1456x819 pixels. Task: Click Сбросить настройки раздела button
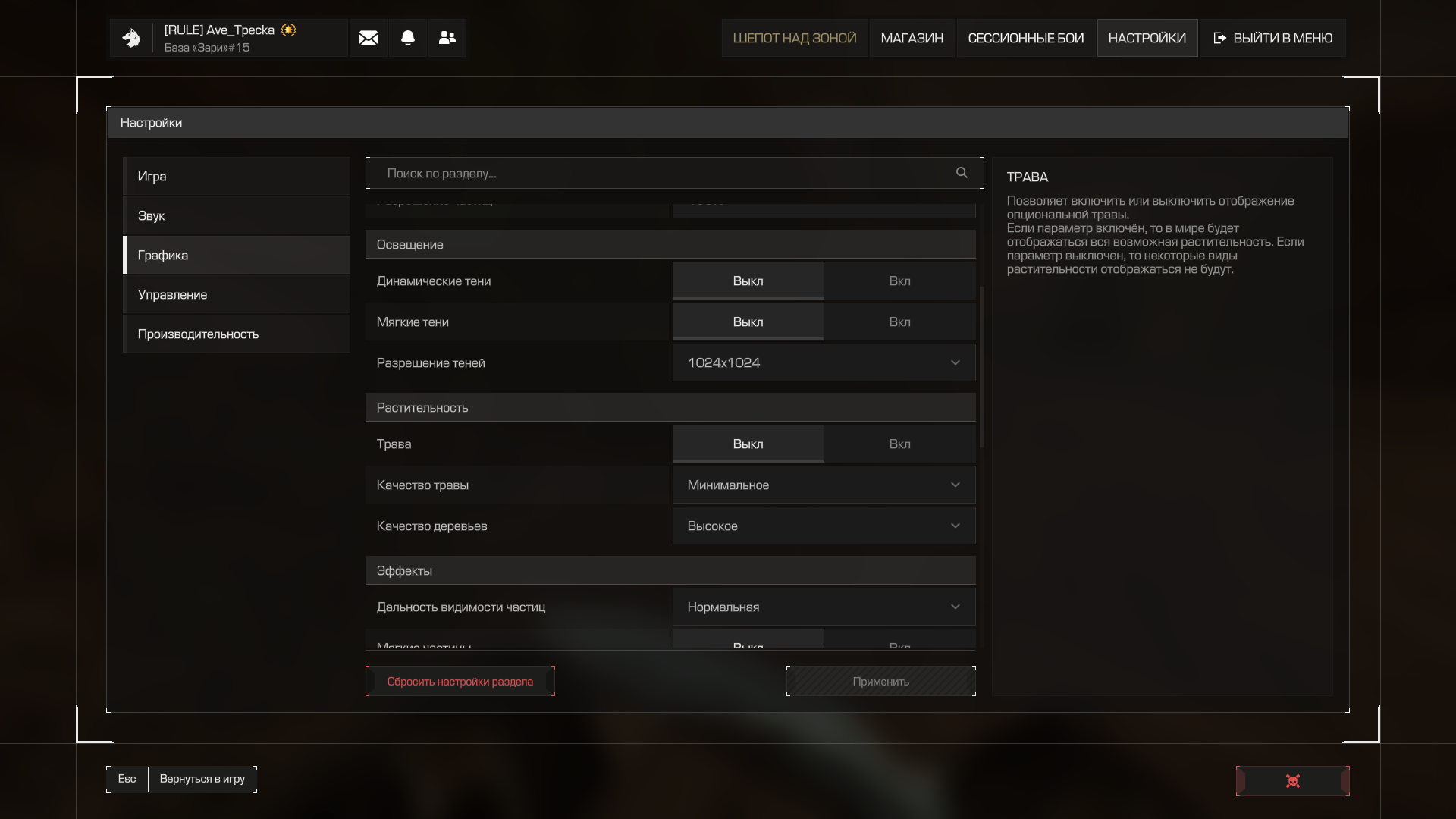click(460, 681)
